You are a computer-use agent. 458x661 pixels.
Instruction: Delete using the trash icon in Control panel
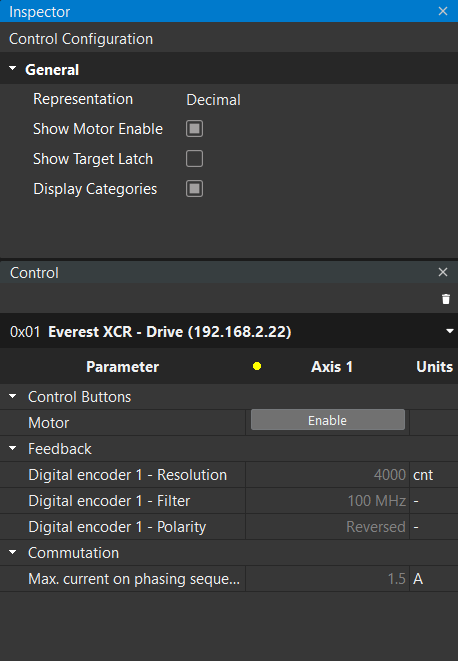(446, 299)
